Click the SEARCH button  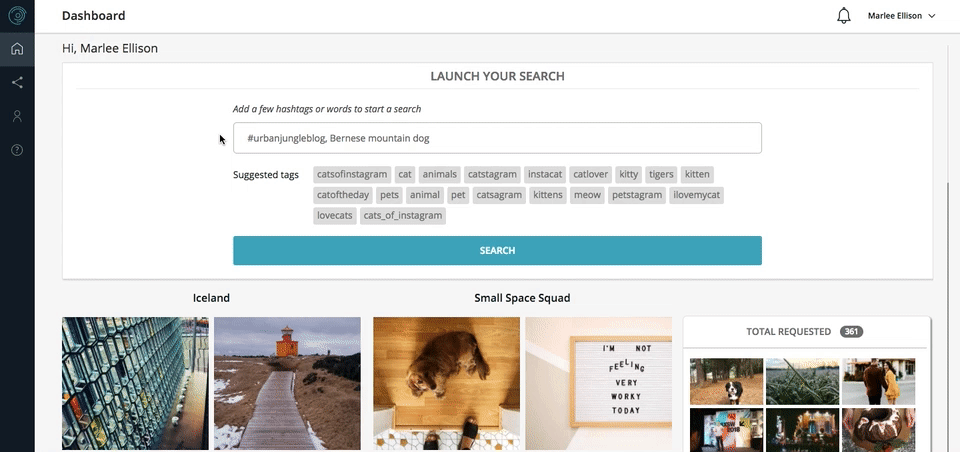497,250
